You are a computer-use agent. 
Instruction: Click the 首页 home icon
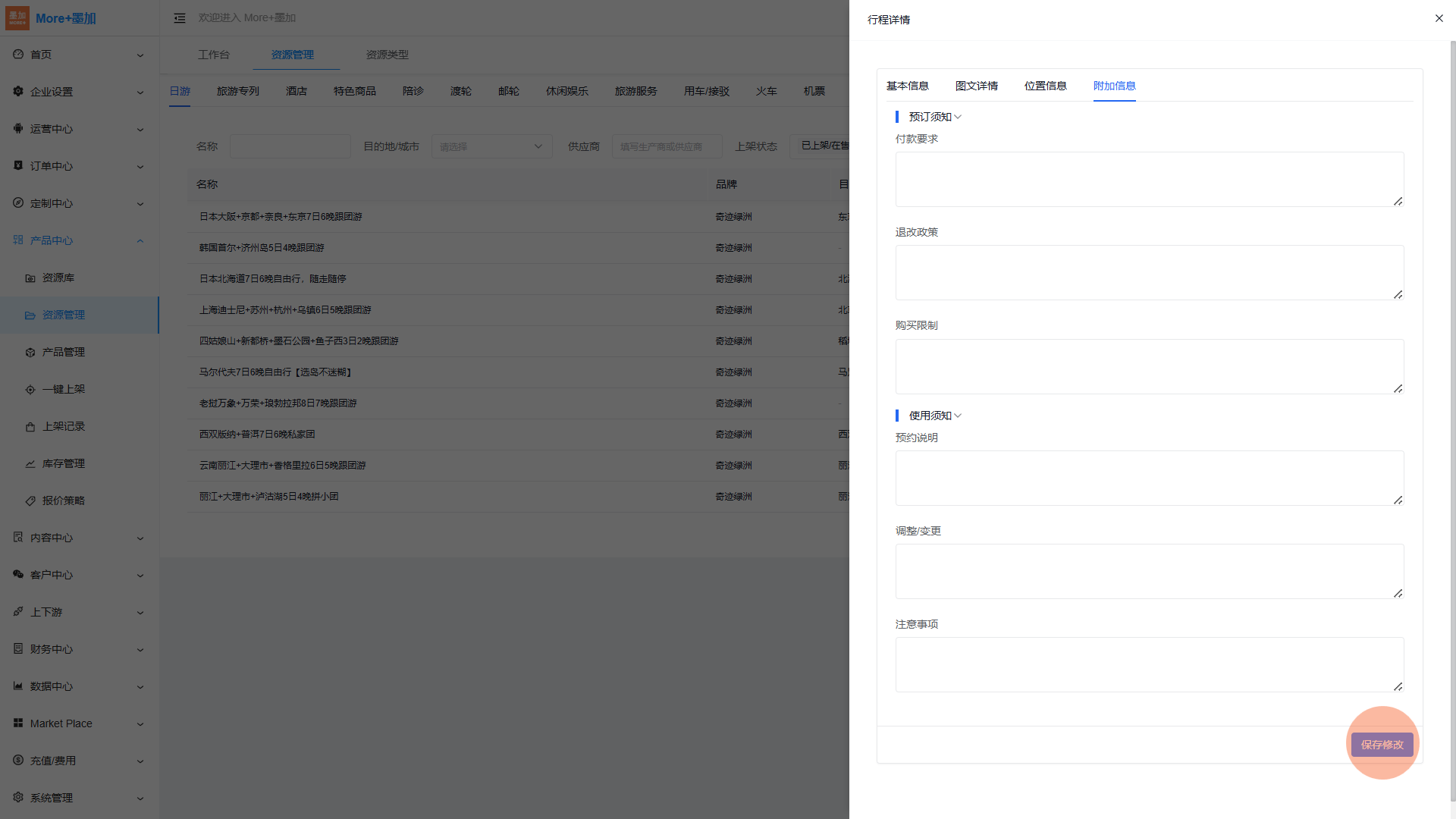[x=18, y=55]
